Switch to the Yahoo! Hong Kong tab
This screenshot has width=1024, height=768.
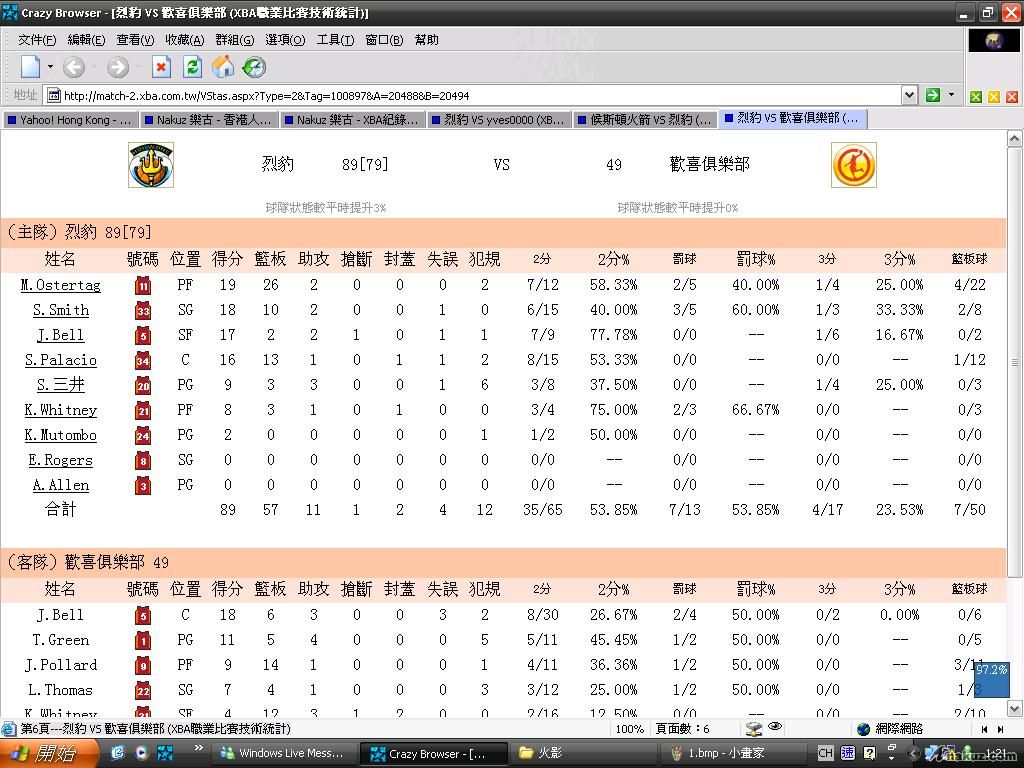pyautogui.click(x=70, y=120)
